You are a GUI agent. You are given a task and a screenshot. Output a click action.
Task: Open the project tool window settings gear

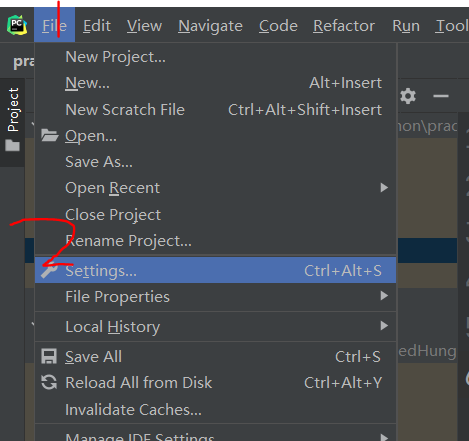click(408, 96)
